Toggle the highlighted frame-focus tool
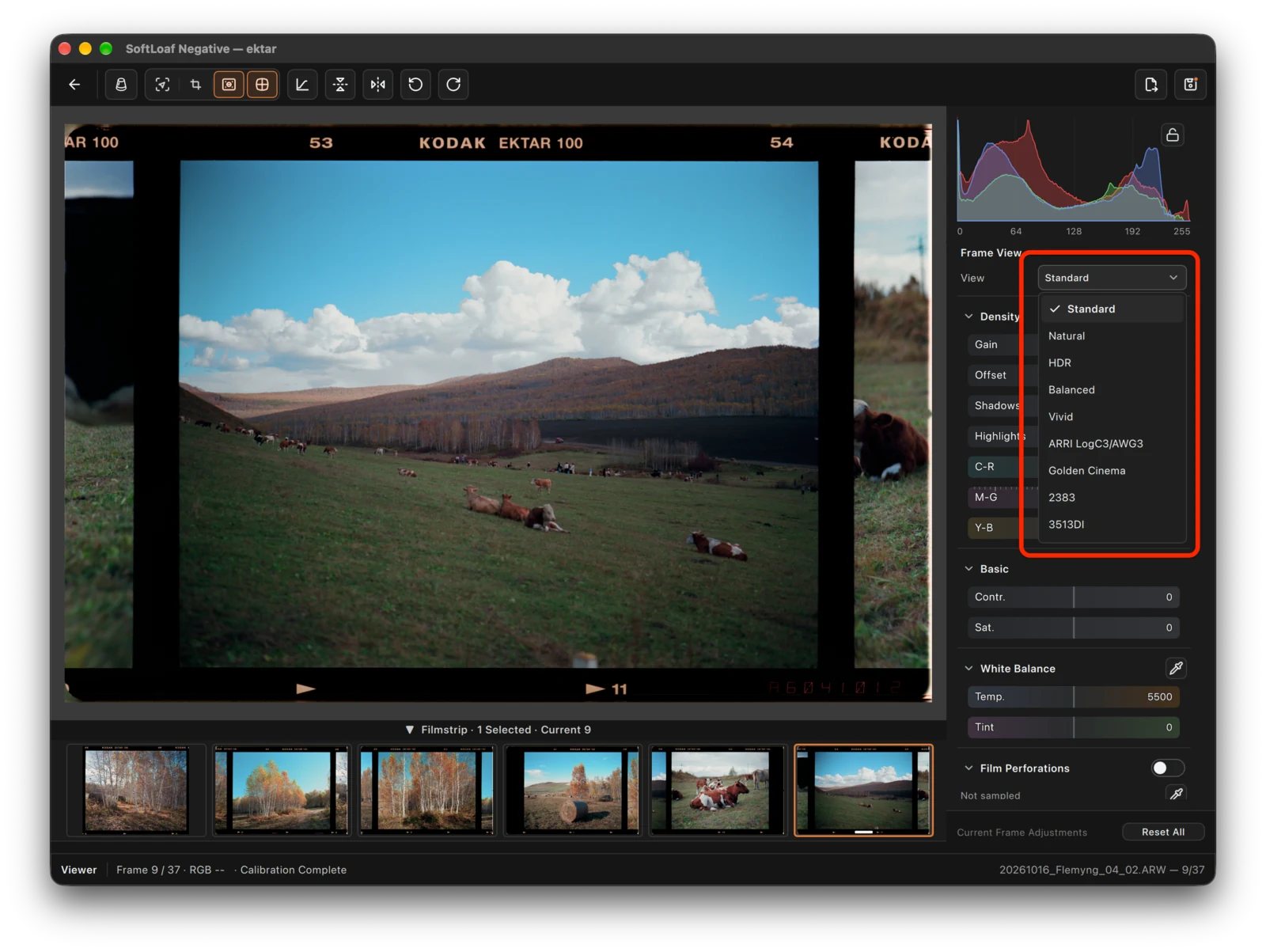 229,85
